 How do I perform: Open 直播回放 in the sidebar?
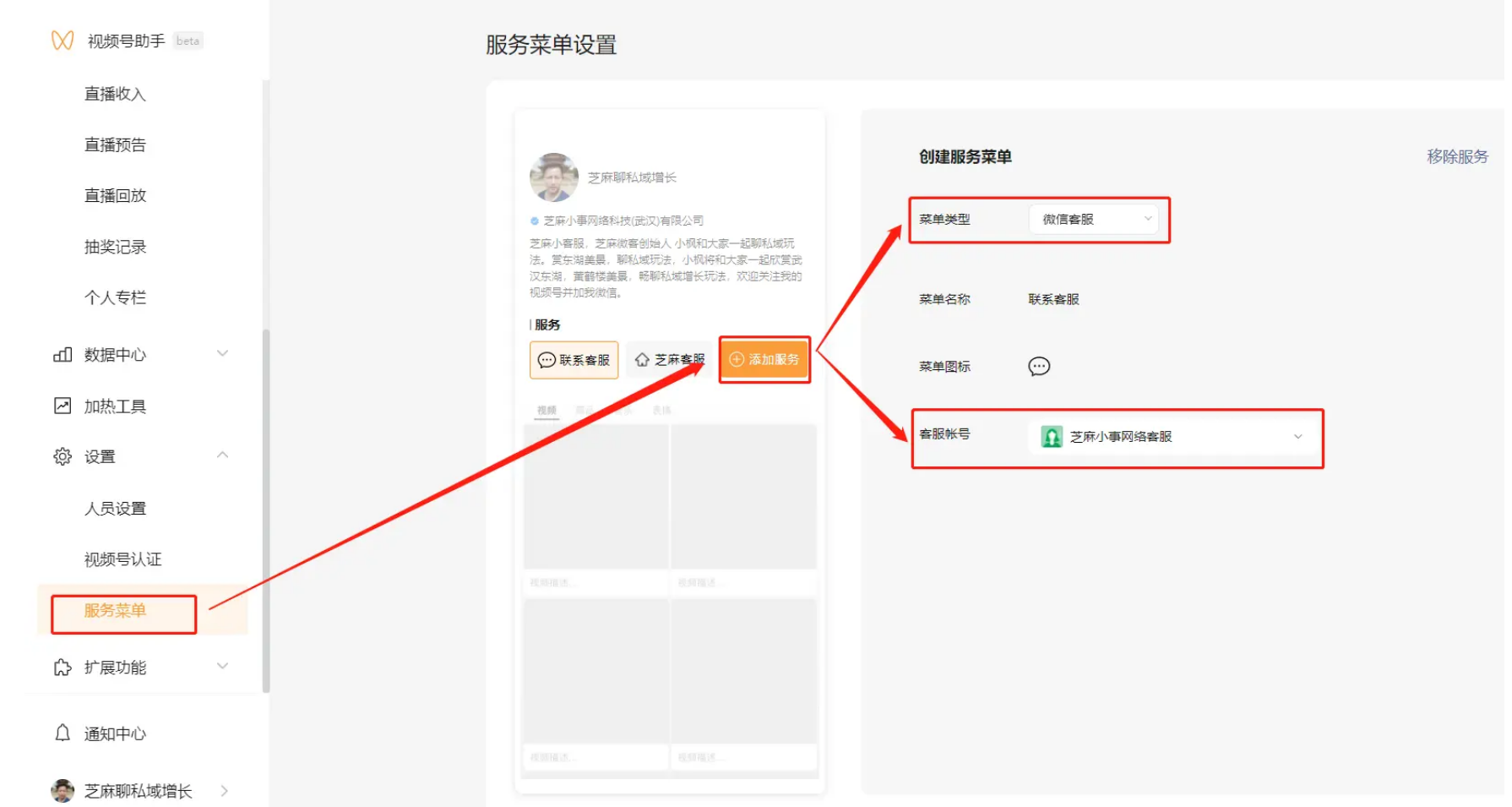tap(115, 195)
